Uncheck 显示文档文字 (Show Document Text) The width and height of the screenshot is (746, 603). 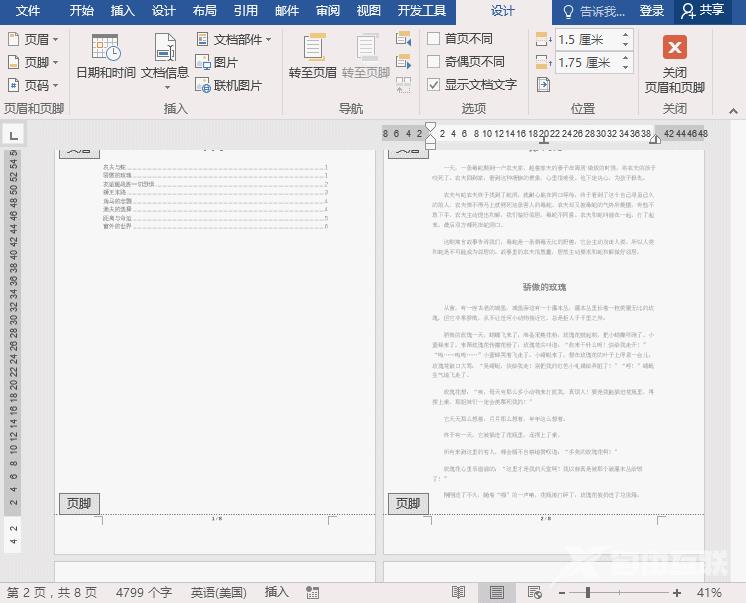click(x=434, y=85)
